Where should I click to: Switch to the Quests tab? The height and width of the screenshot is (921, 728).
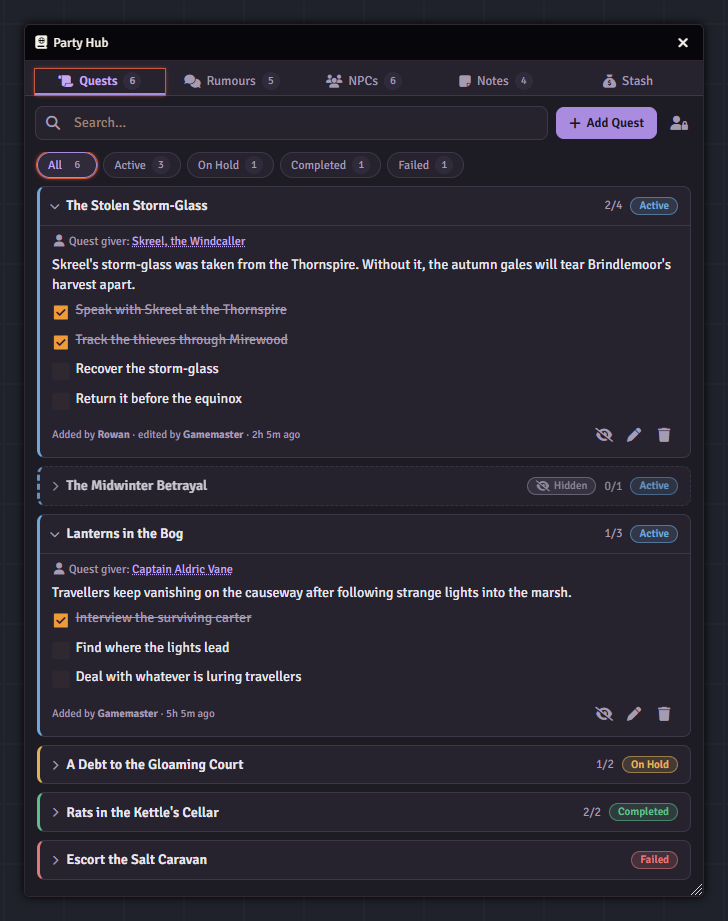click(x=100, y=81)
